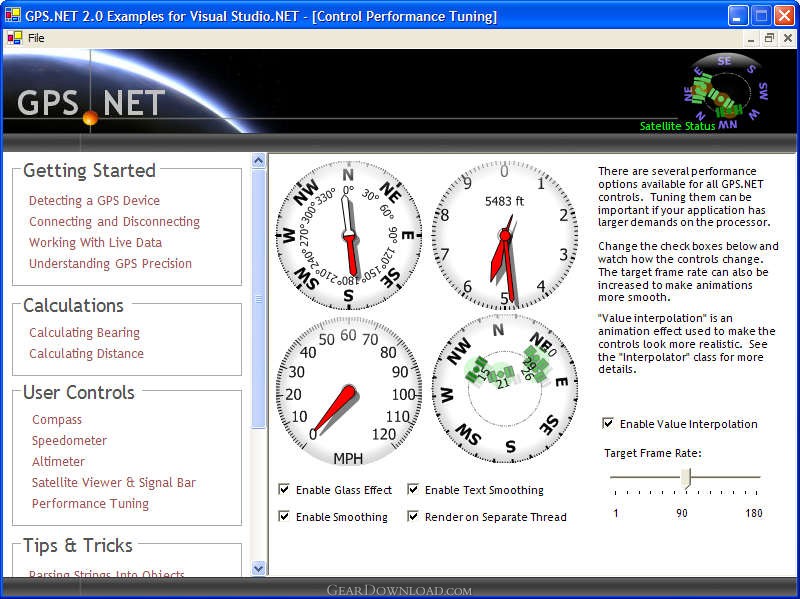Click the 90 label under the slider

[682, 513]
